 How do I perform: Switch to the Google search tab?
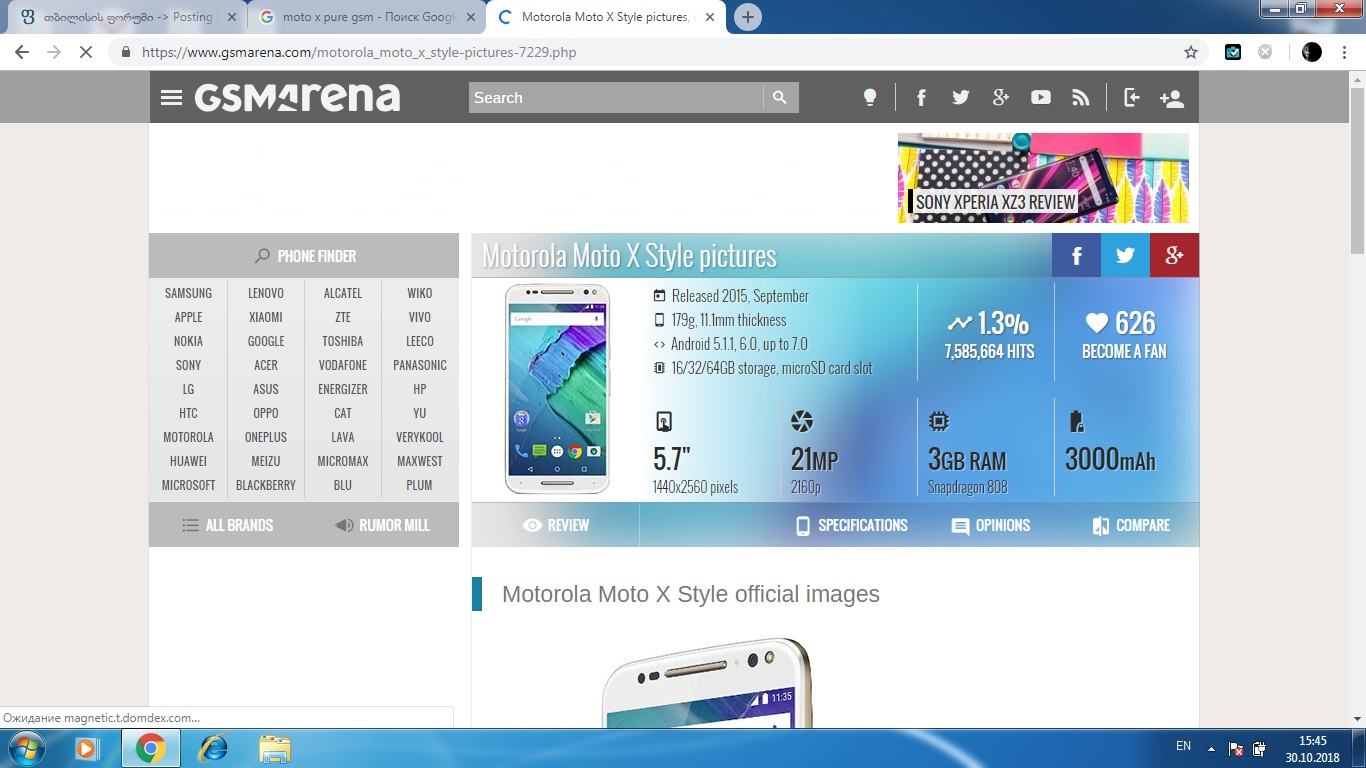pos(368,17)
